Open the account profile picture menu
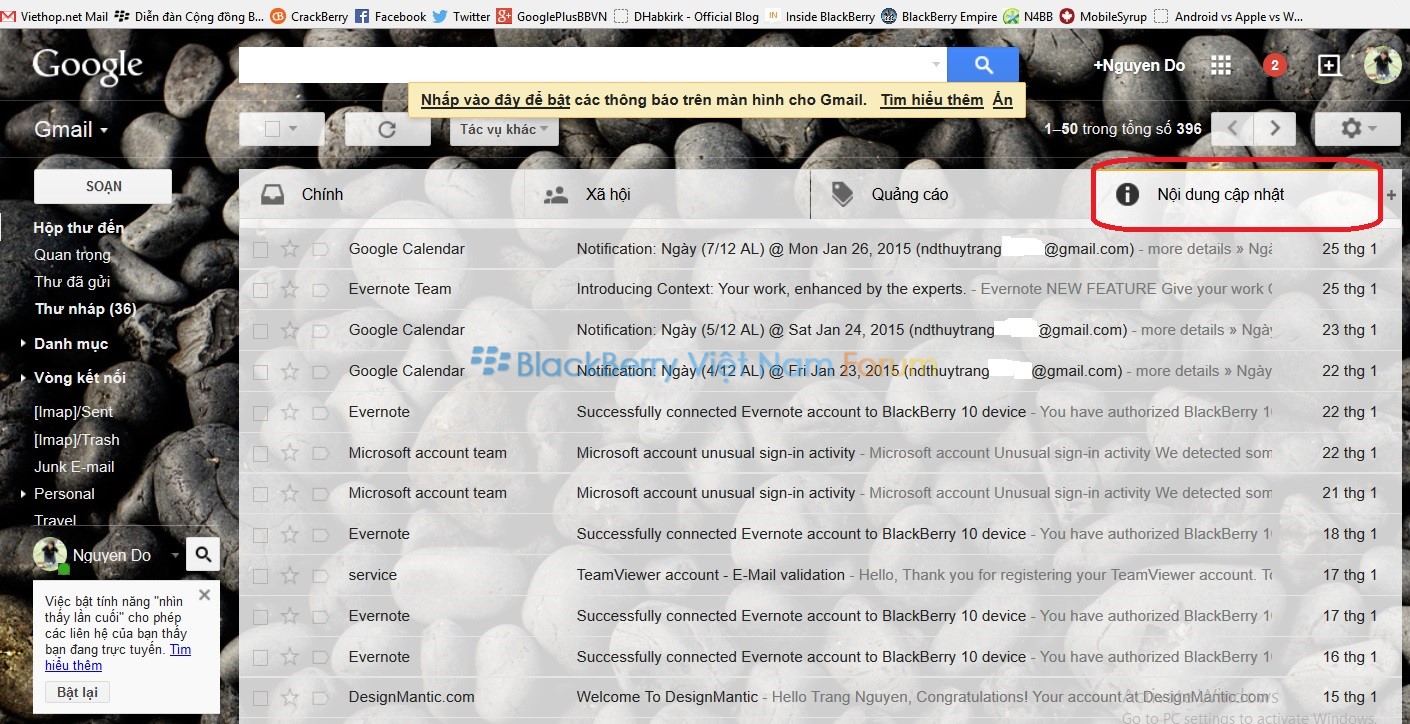The width and height of the screenshot is (1410, 724). [x=1383, y=65]
